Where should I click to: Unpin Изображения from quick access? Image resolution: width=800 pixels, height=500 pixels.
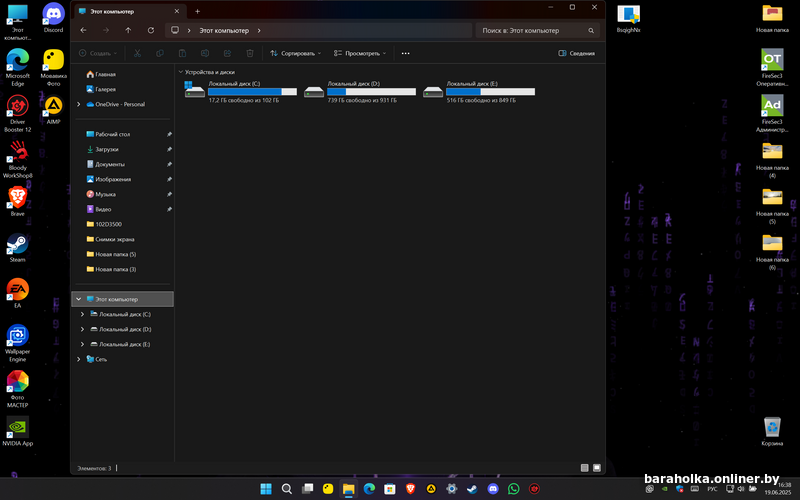169,179
